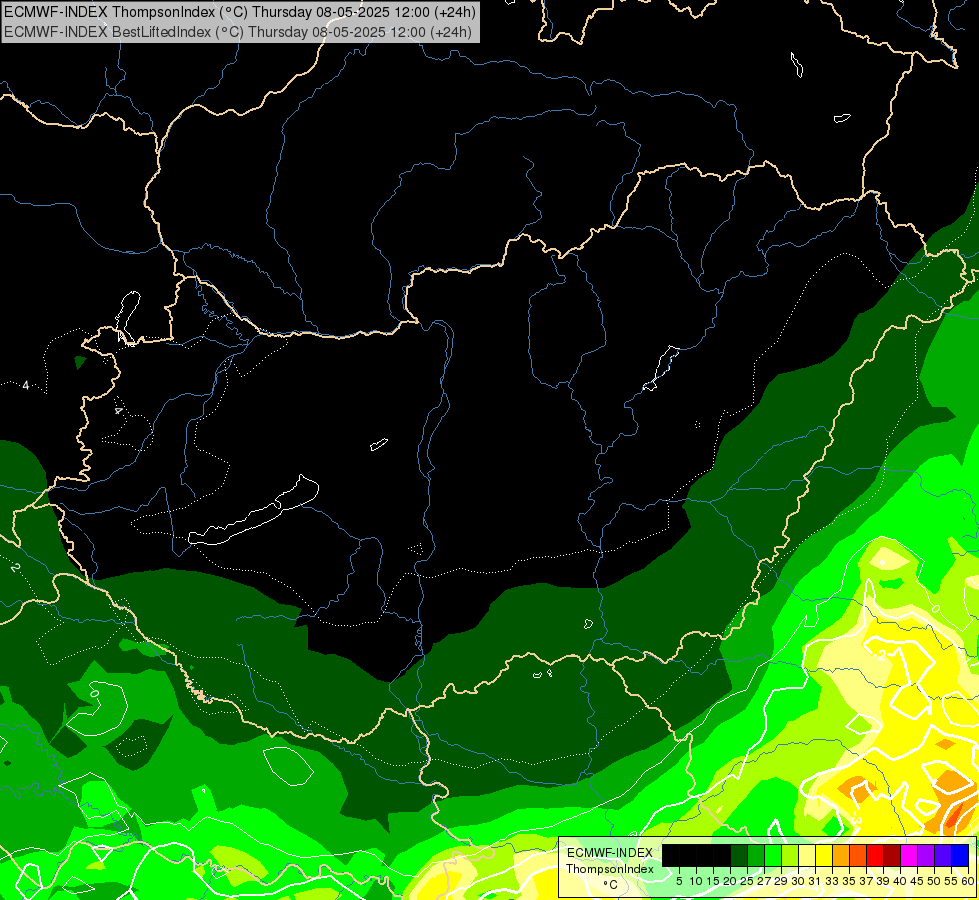Click the BestLiftedIndex title line at top

pyautogui.click(x=238, y=31)
